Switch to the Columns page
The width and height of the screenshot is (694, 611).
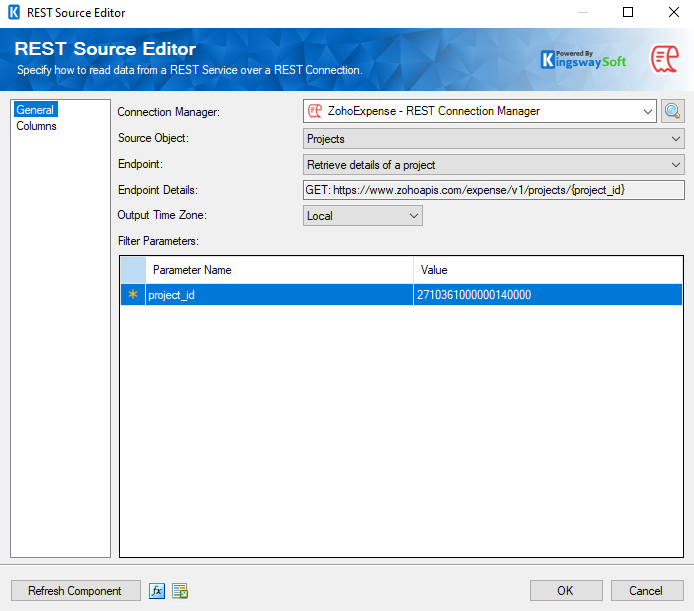pyautogui.click(x=36, y=126)
